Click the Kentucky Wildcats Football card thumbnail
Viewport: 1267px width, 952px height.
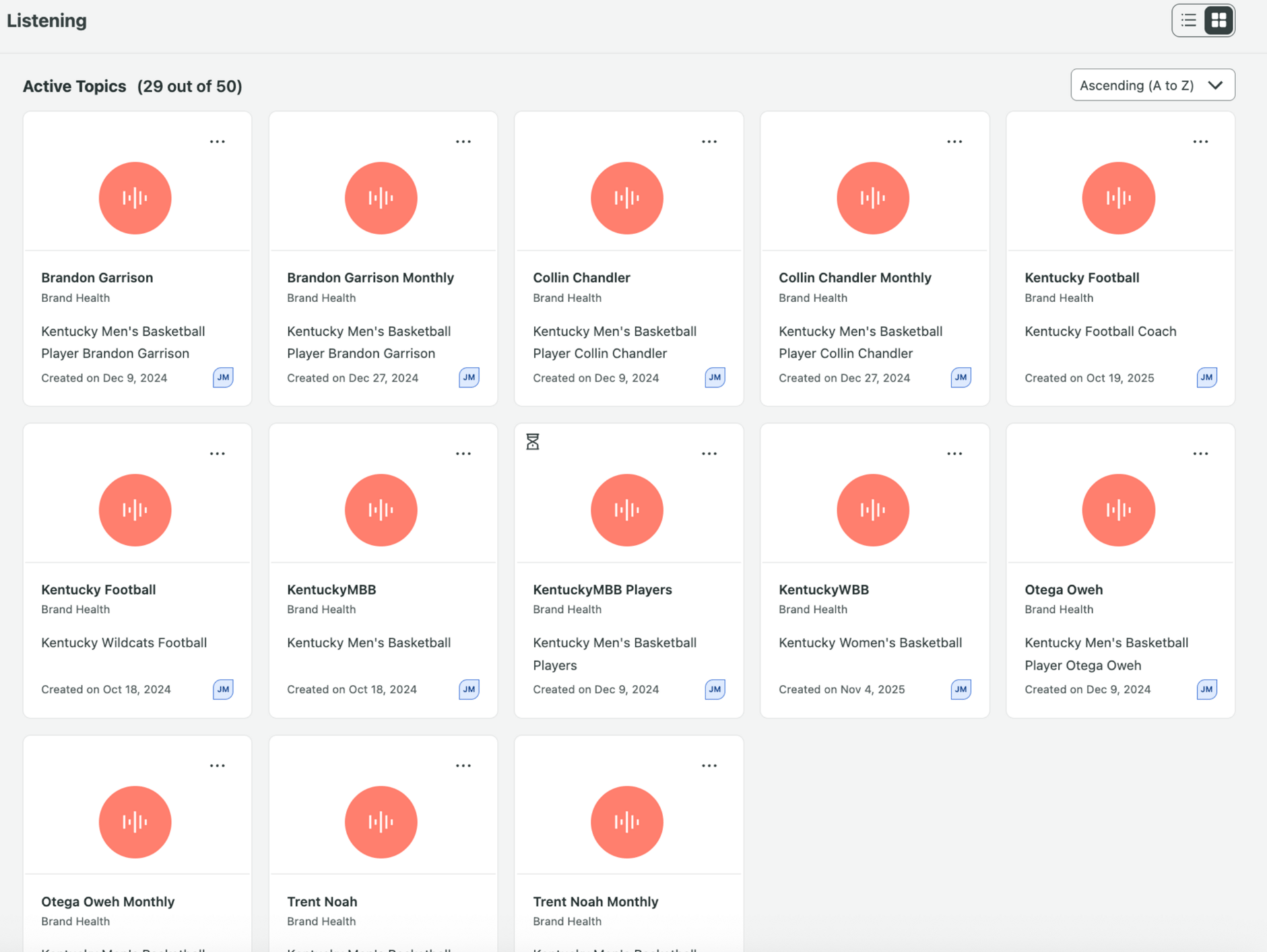tap(135, 510)
